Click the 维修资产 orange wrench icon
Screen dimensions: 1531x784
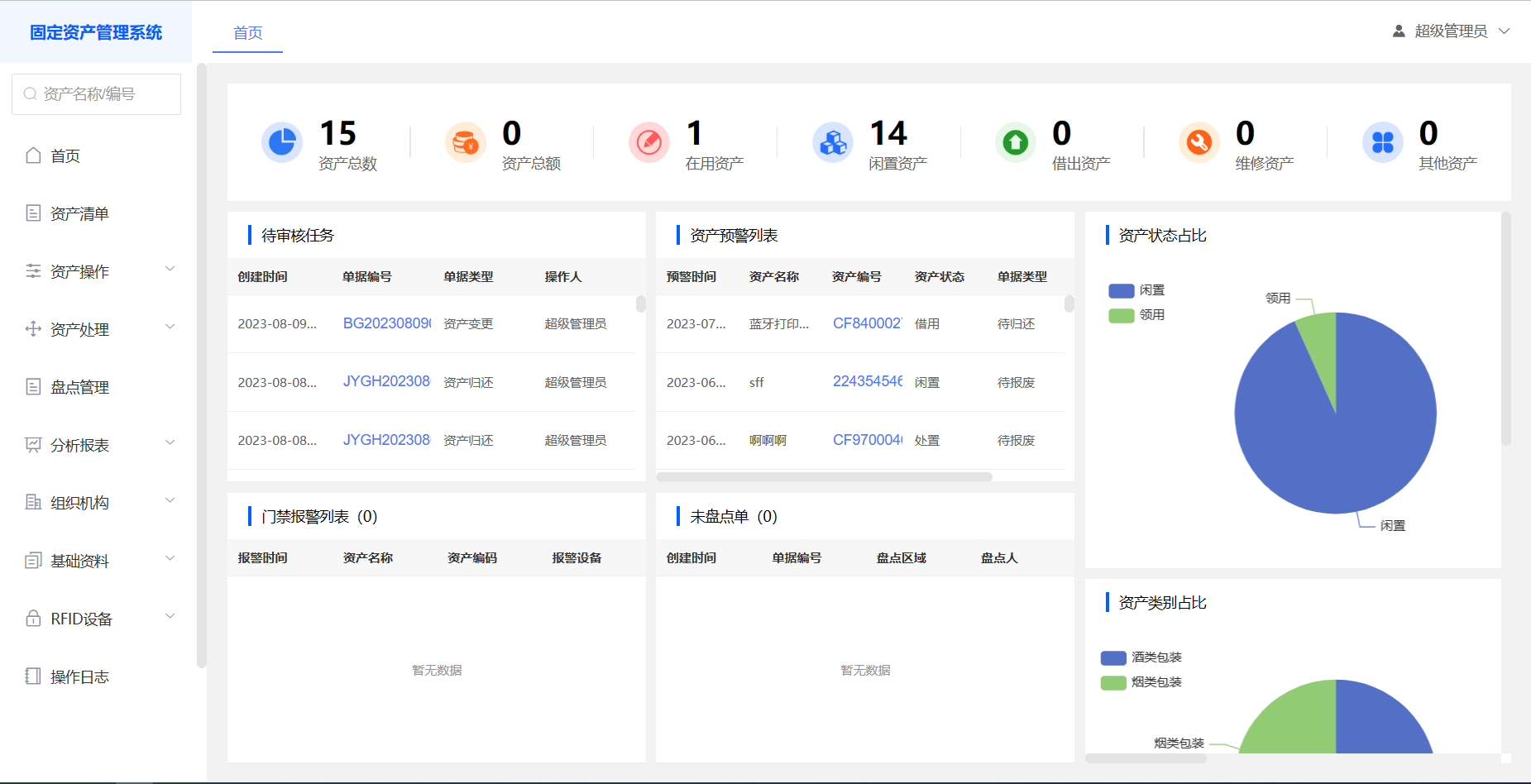[x=1199, y=142]
